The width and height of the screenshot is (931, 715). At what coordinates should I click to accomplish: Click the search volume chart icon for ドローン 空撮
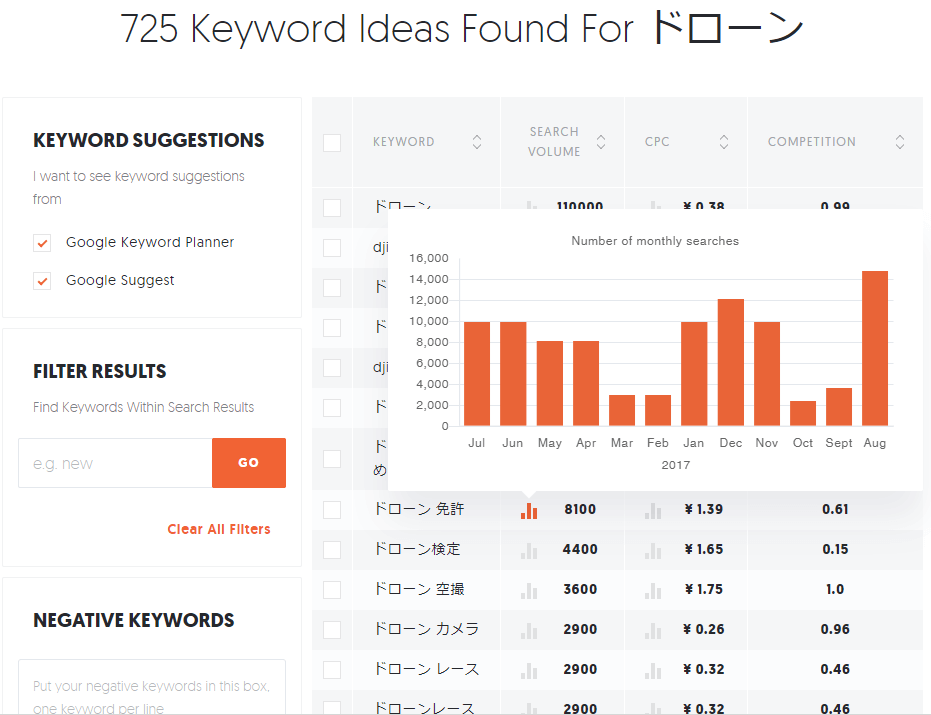coord(529,590)
